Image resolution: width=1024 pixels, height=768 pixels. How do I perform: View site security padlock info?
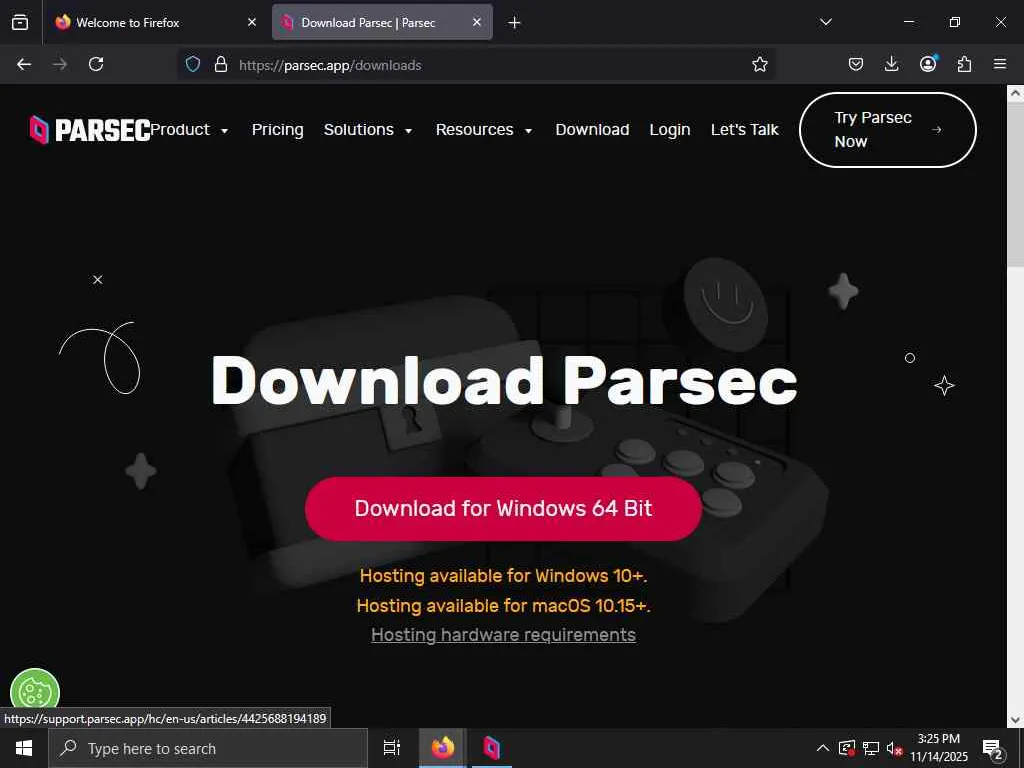pos(221,64)
